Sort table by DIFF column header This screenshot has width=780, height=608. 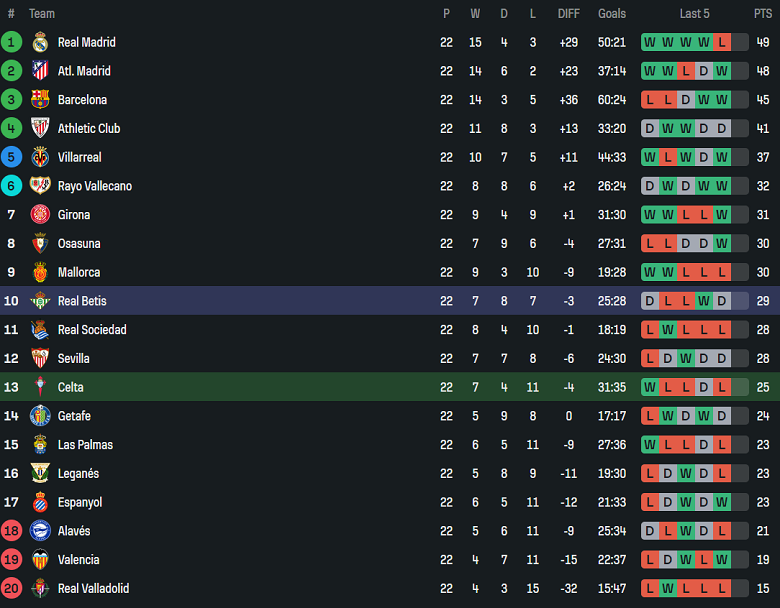[569, 14]
